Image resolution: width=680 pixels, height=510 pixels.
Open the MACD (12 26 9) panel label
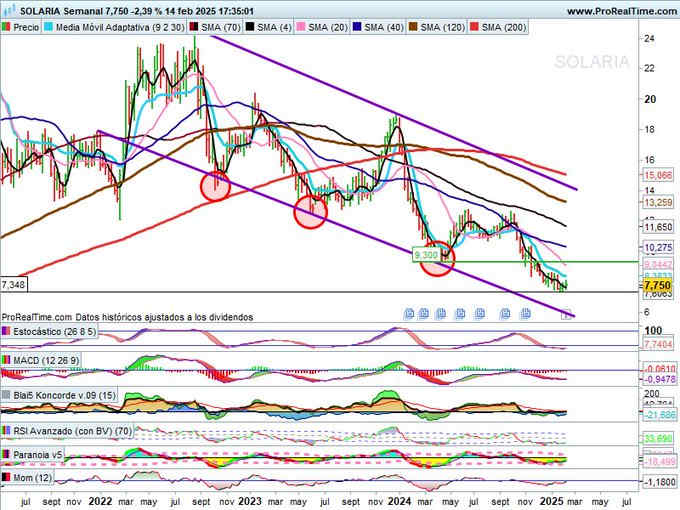(46, 360)
